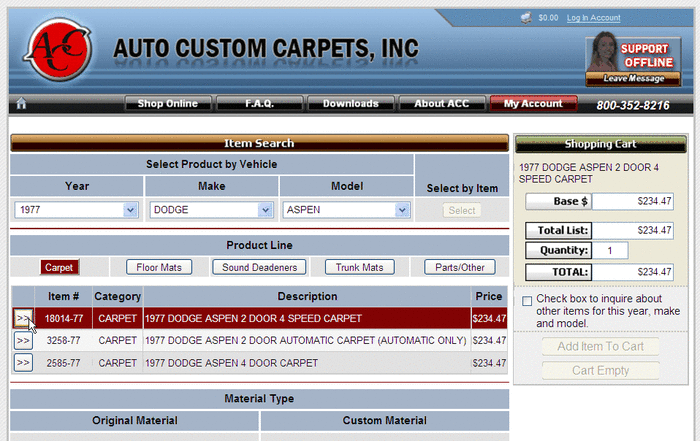Click the Original Material column header
Viewport: 700px width, 441px height.
tap(134, 420)
